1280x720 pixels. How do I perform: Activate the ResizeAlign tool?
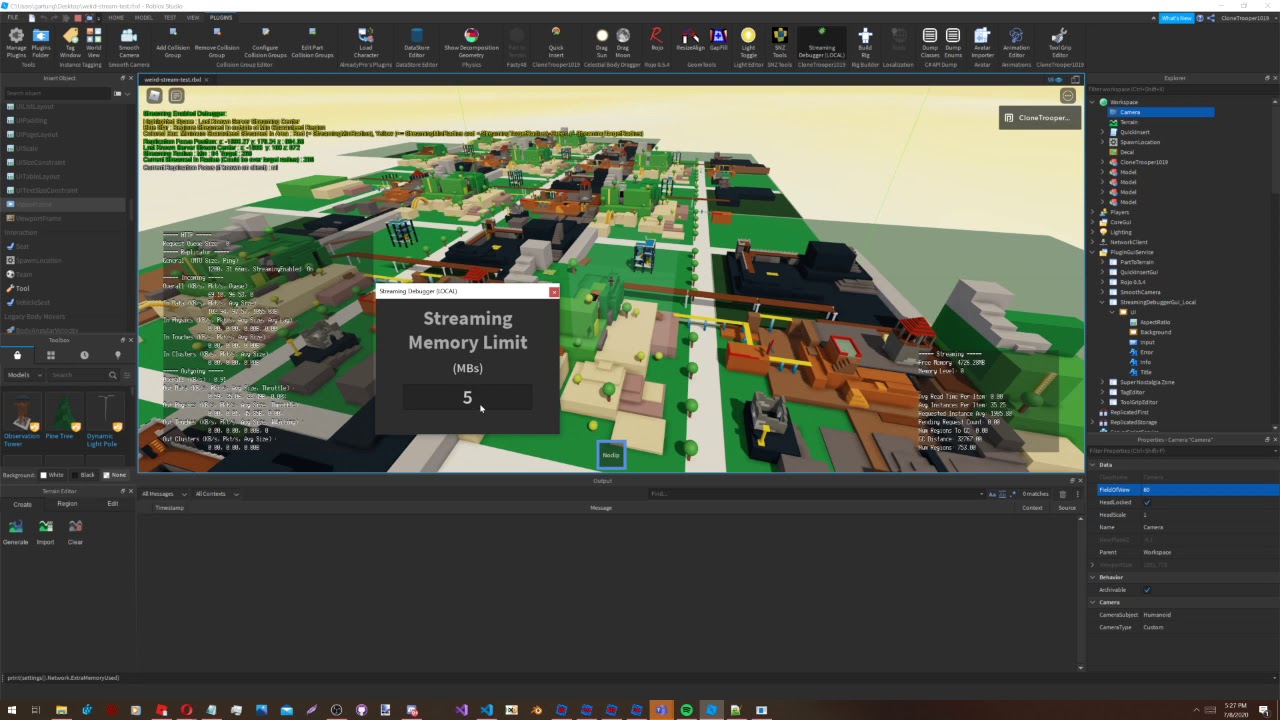[x=690, y=39]
